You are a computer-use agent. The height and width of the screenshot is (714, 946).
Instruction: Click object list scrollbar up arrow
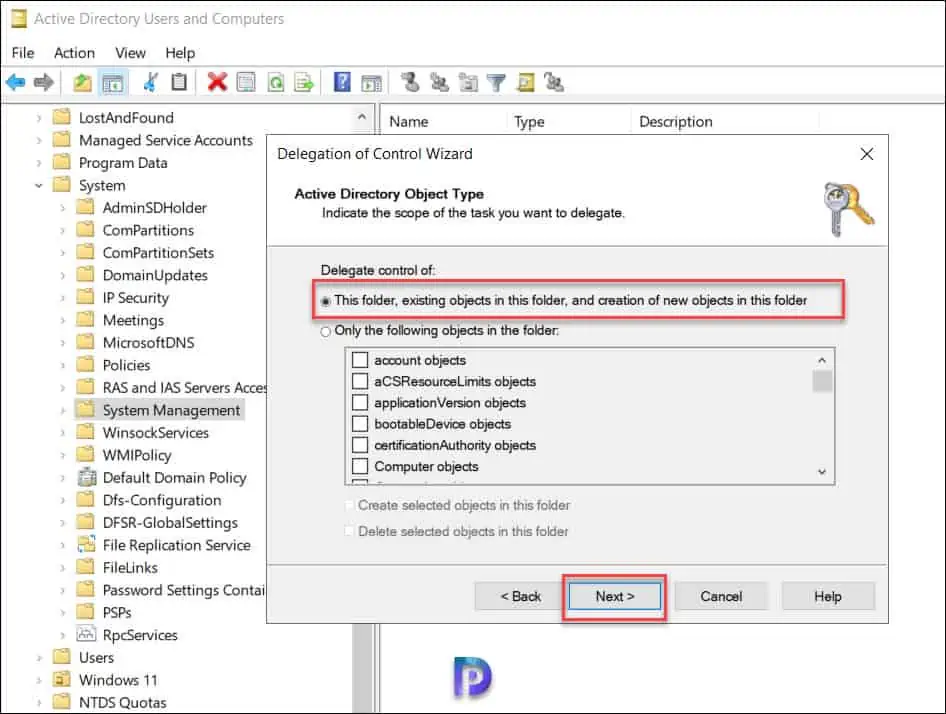[x=822, y=360]
